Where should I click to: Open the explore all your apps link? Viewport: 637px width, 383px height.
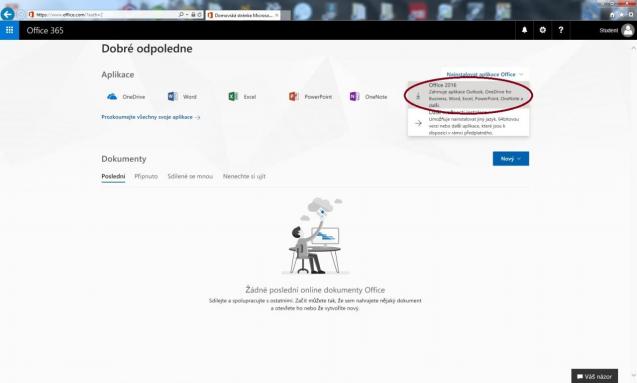point(151,117)
